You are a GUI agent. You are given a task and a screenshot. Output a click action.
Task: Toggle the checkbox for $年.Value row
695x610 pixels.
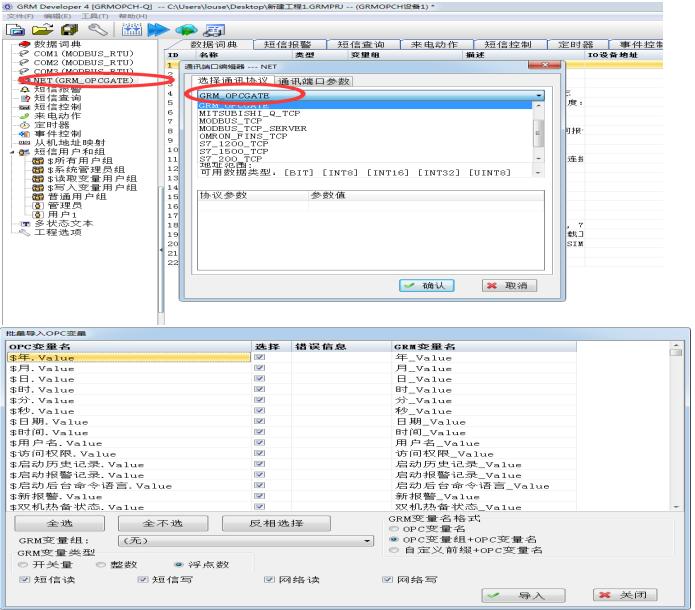click(x=260, y=353)
